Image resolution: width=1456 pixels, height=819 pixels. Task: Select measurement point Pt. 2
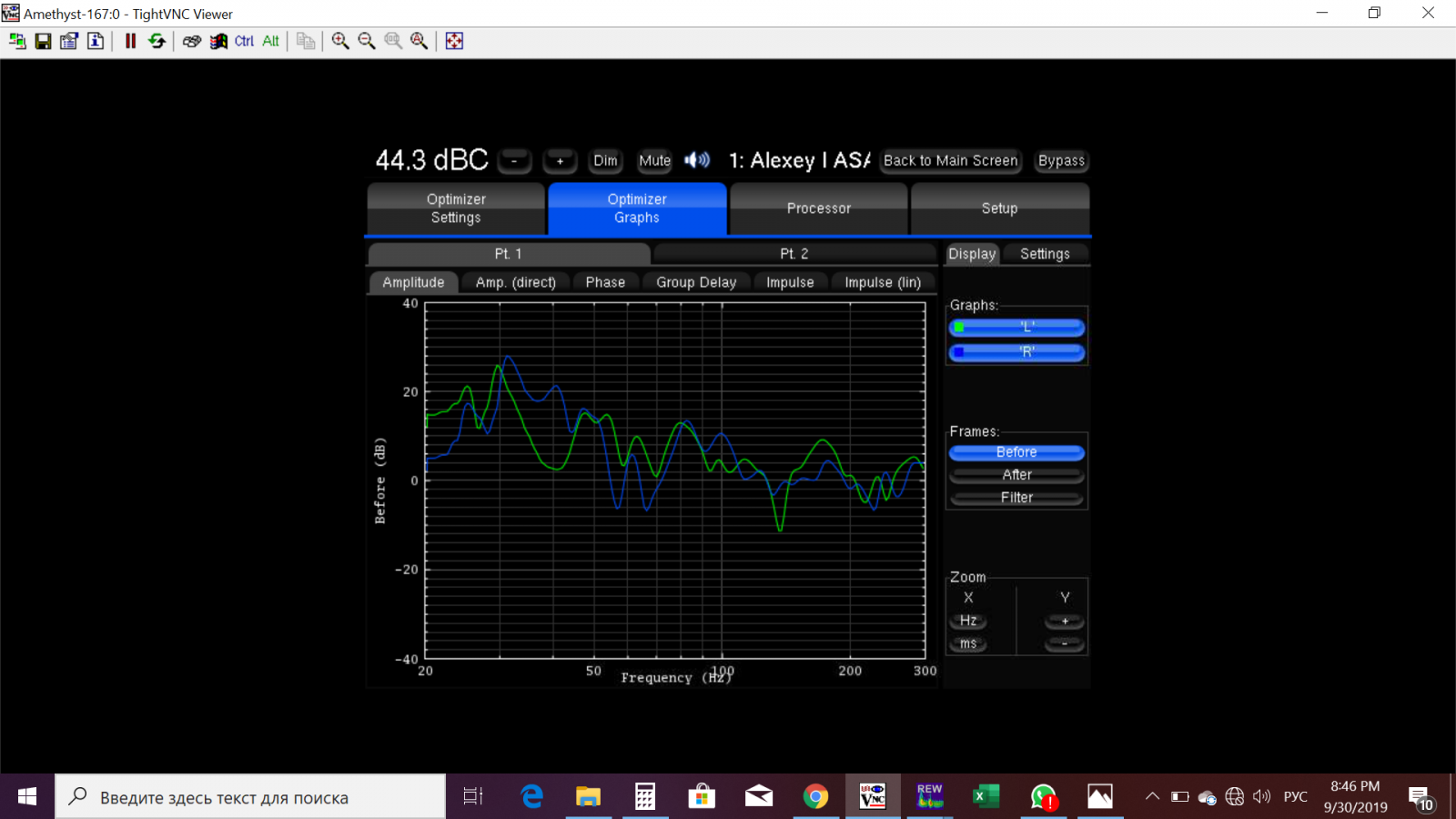[794, 254]
